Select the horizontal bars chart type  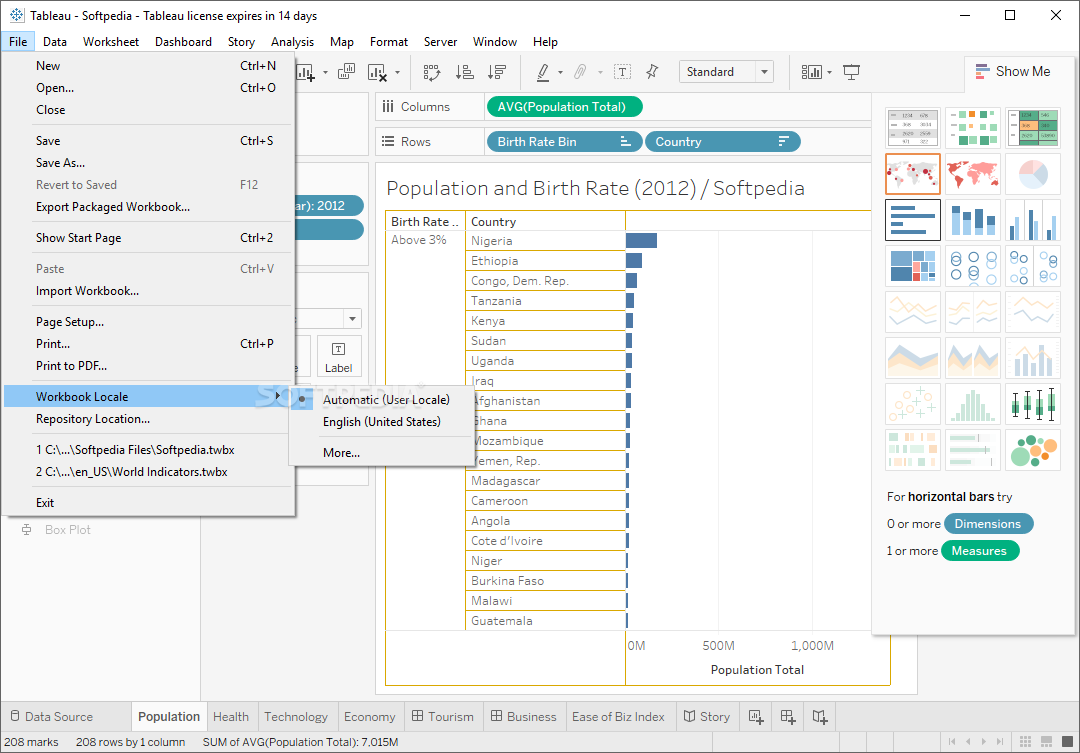coord(913,220)
